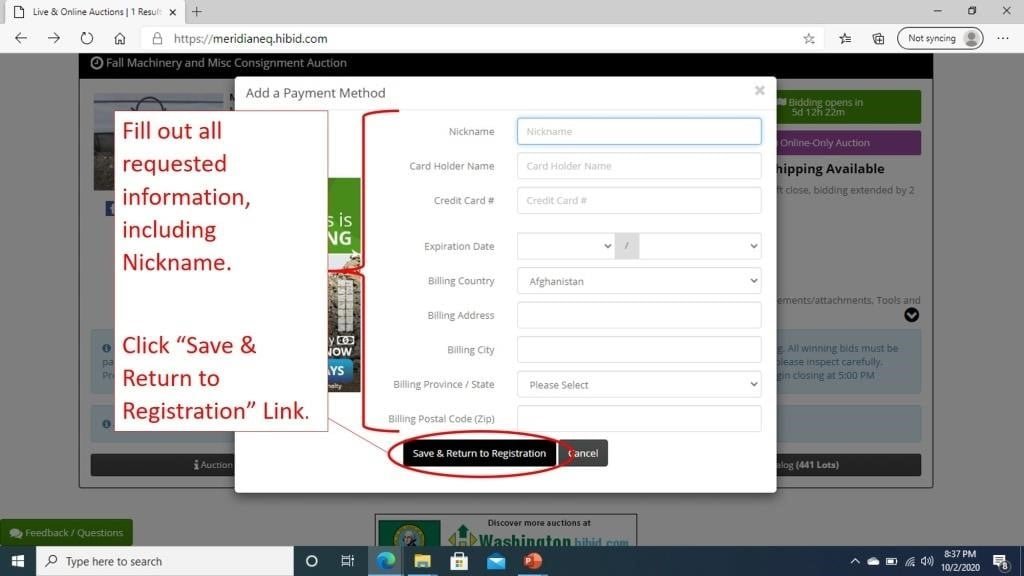
Task: Click the site padlock icon
Action: (x=157, y=39)
